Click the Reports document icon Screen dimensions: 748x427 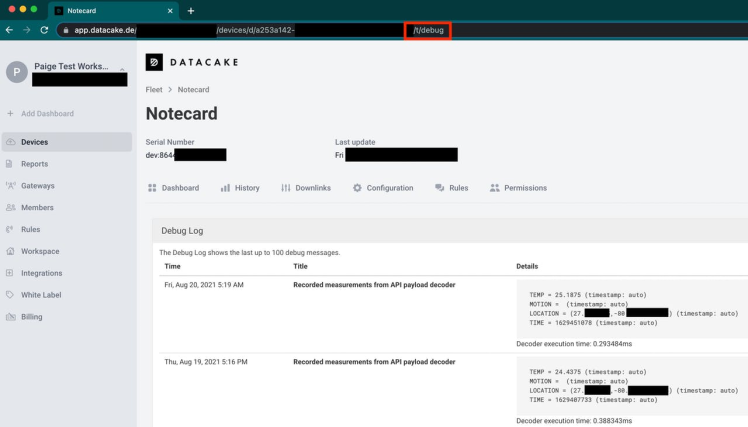tap(10, 164)
